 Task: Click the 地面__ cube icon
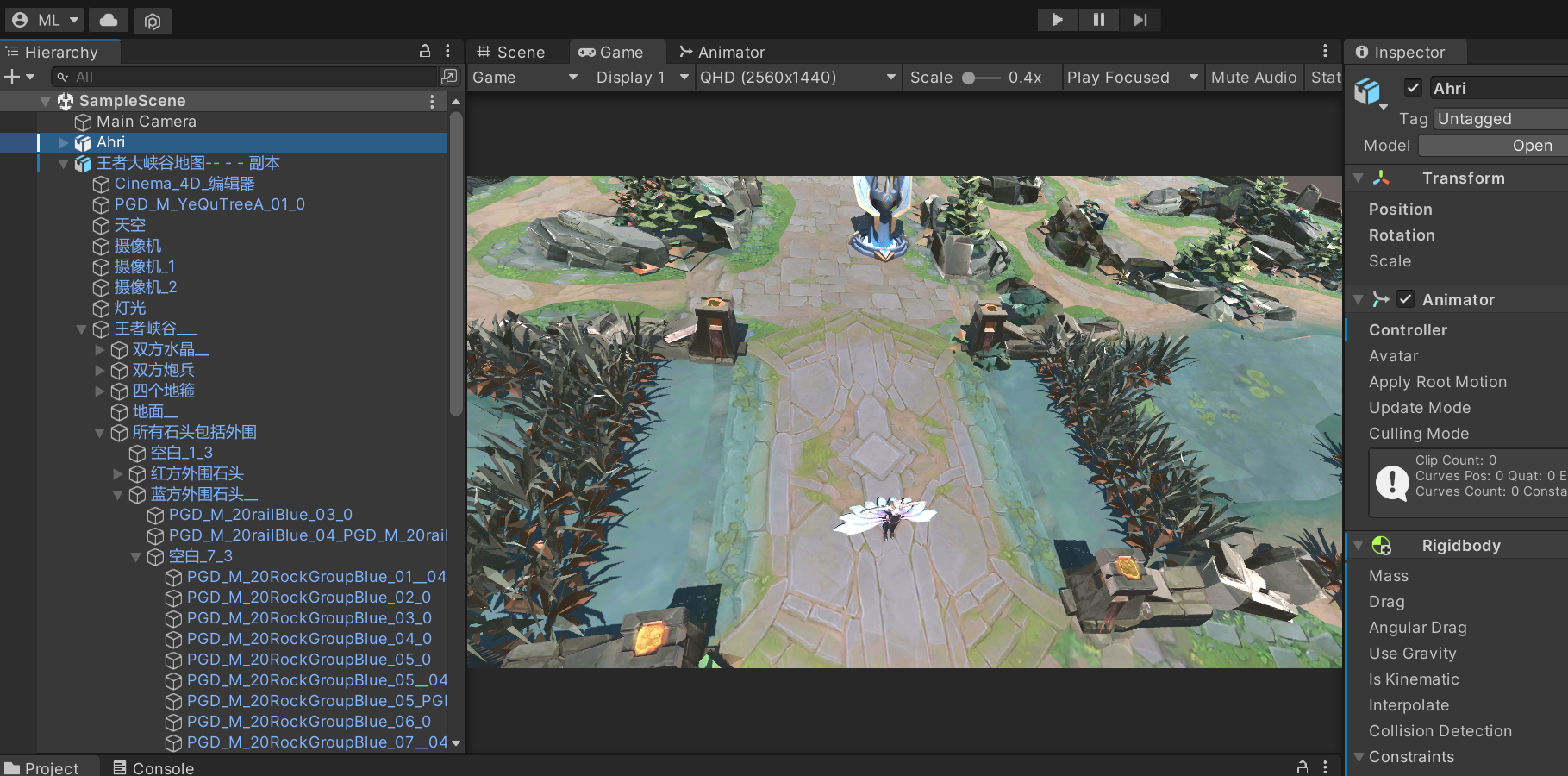tap(119, 412)
